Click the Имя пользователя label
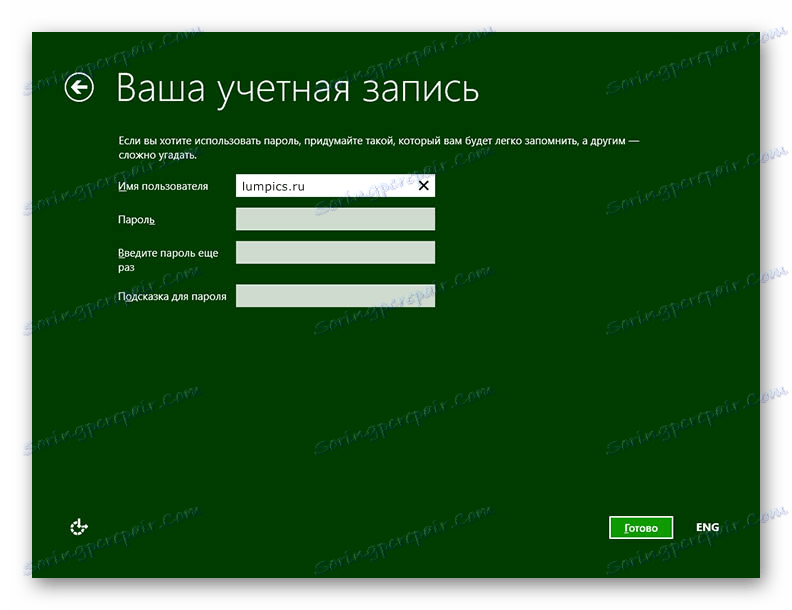This screenshot has width=792, height=610. [163, 186]
